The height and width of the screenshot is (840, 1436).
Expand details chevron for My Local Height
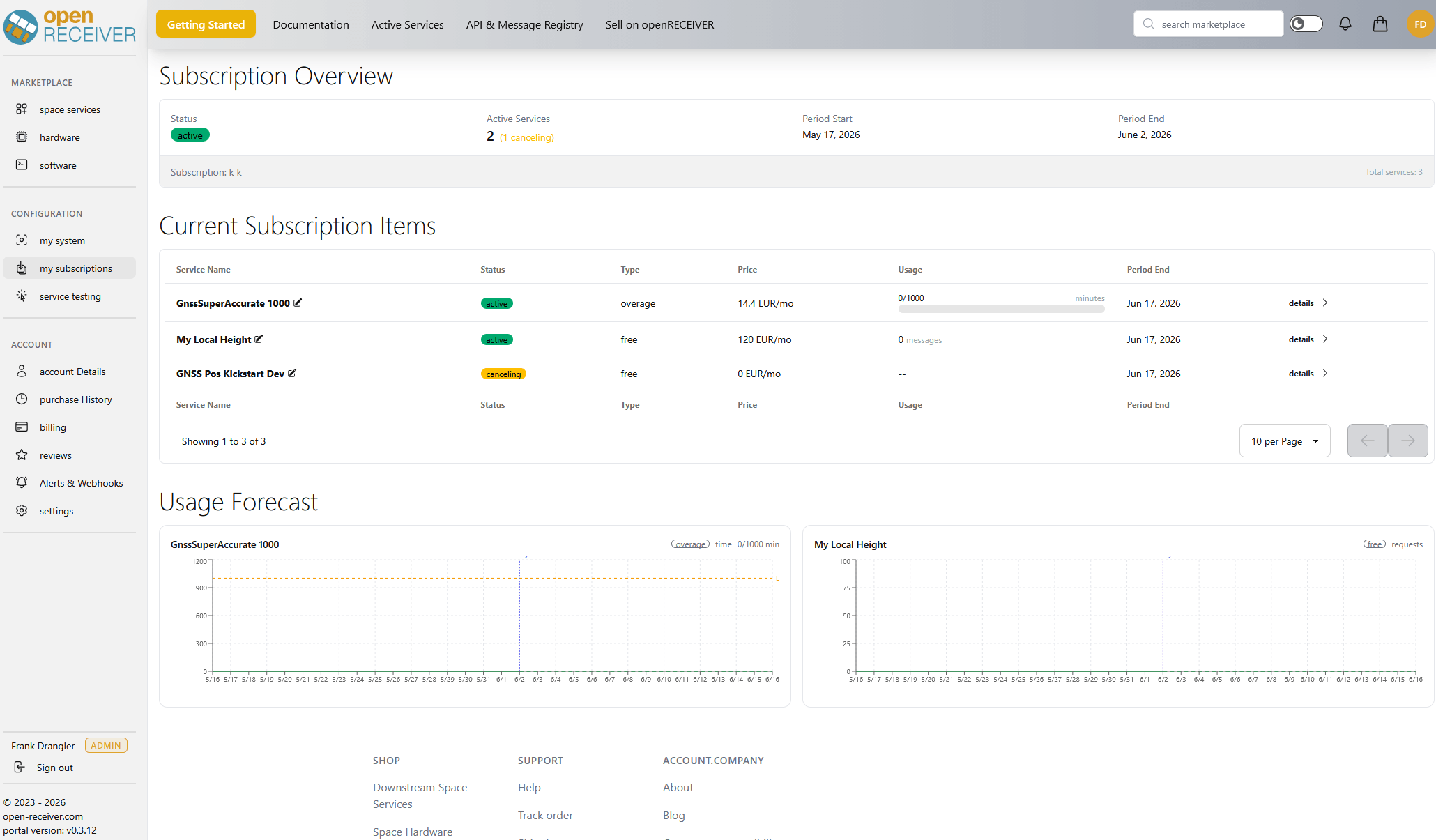tap(1325, 339)
